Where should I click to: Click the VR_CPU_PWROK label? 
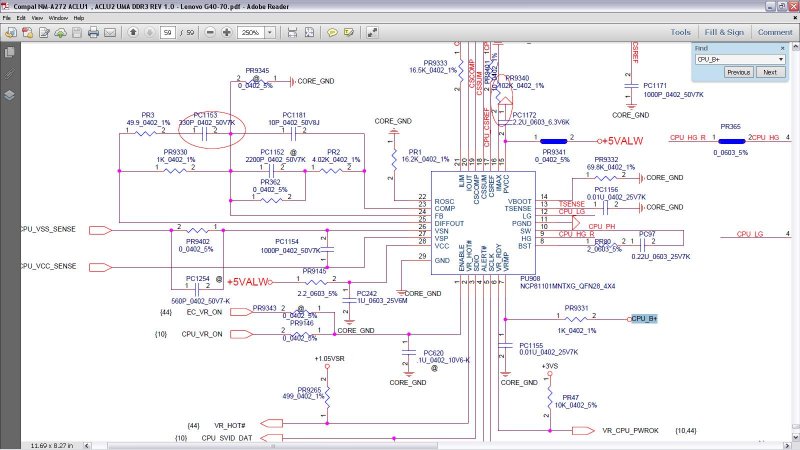pos(630,431)
